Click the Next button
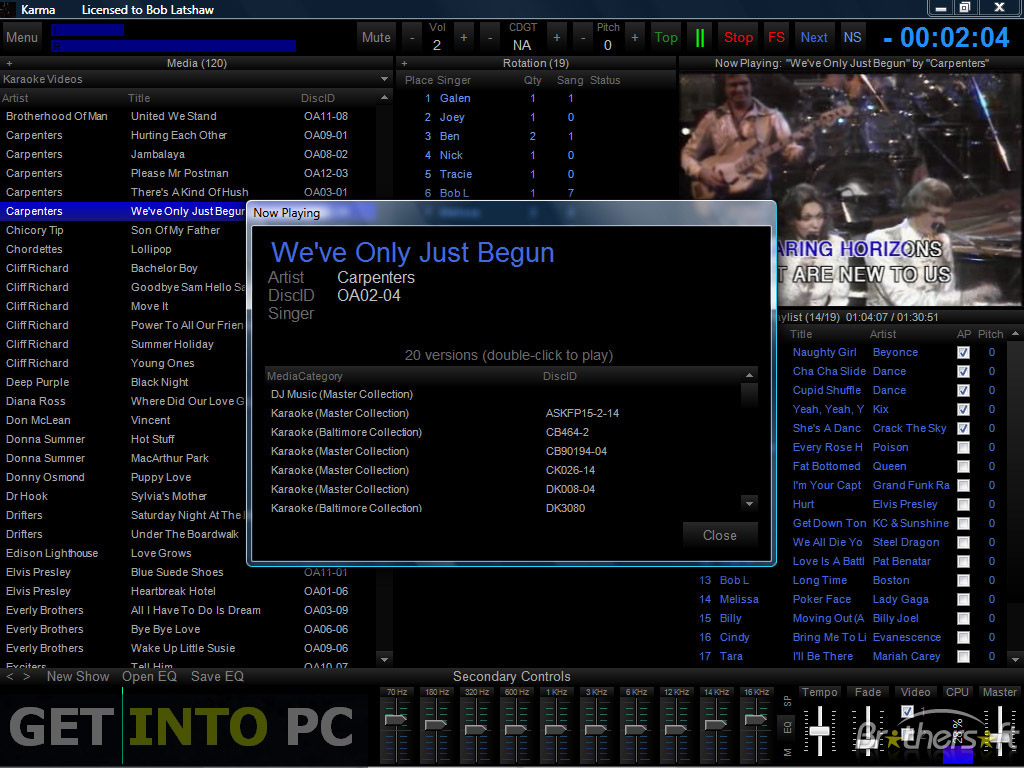This screenshot has height=768, width=1024. click(x=814, y=38)
